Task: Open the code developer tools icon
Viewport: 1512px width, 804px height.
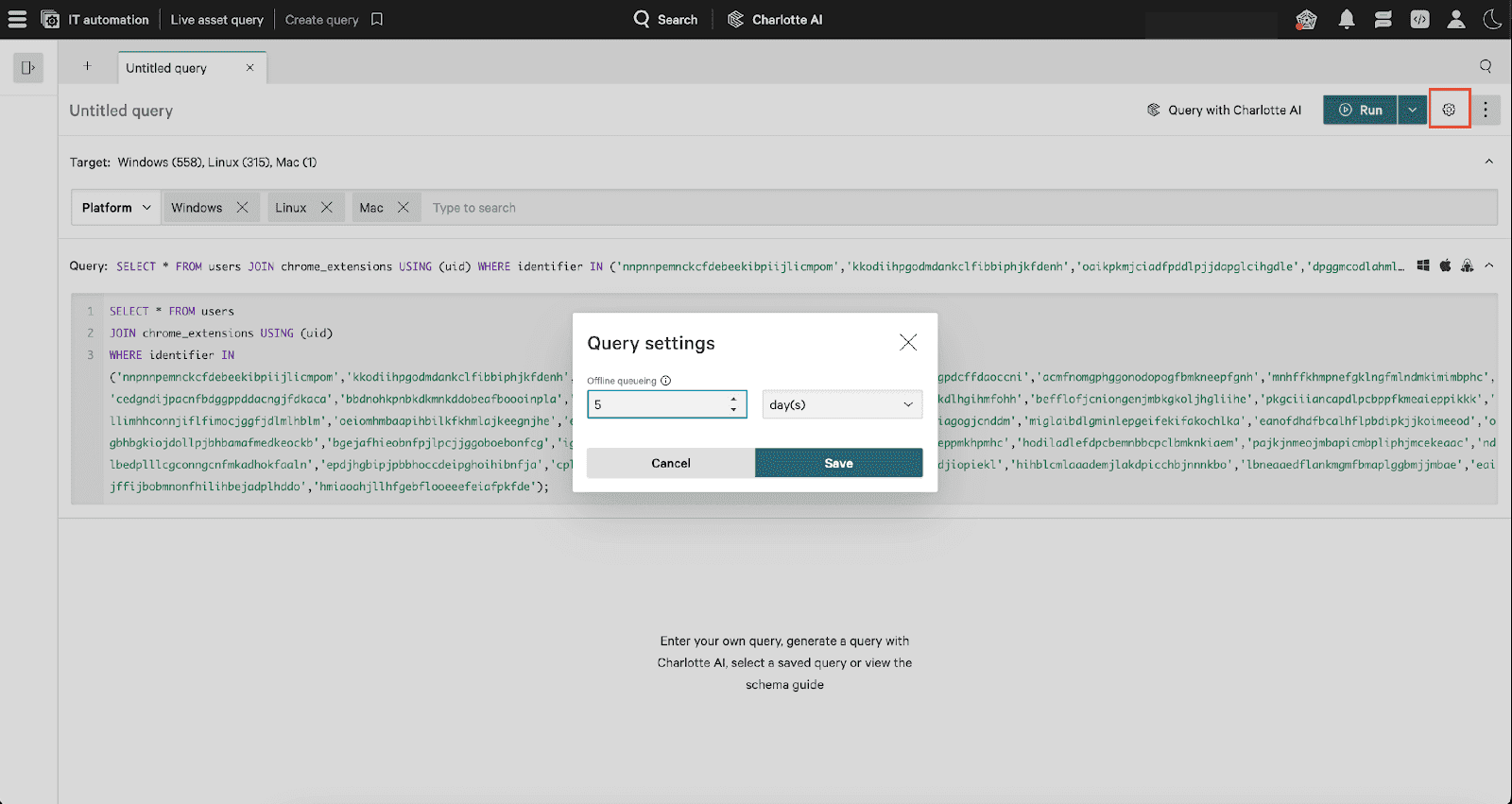Action: 1419,19
